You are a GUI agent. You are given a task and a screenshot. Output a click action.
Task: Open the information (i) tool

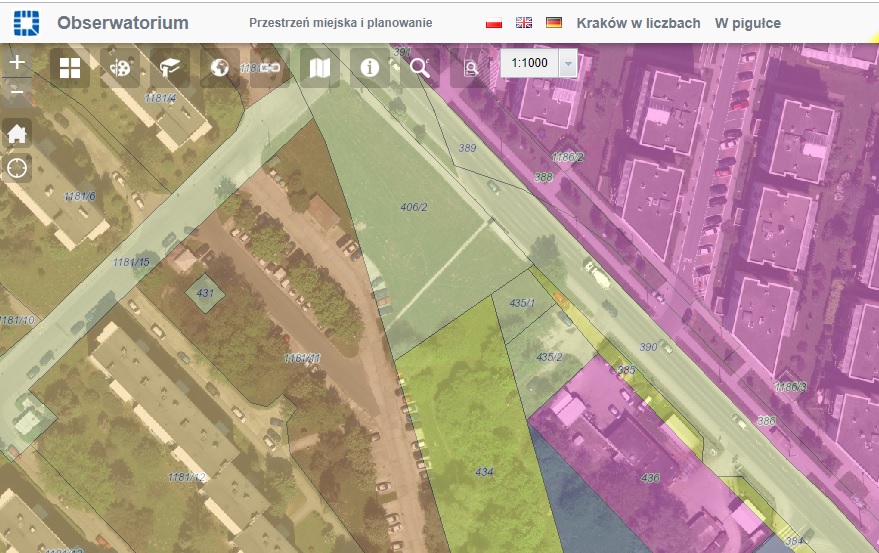(370, 68)
